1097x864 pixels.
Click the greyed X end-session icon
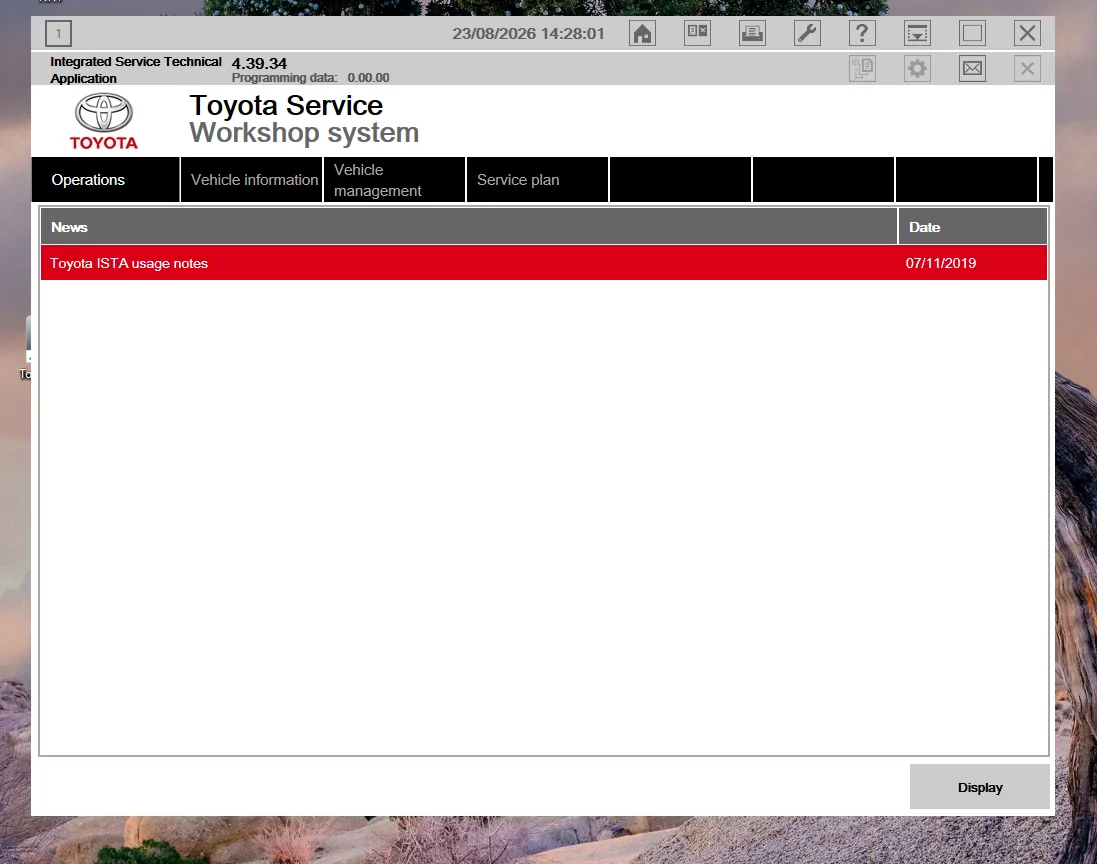[x=1027, y=69]
